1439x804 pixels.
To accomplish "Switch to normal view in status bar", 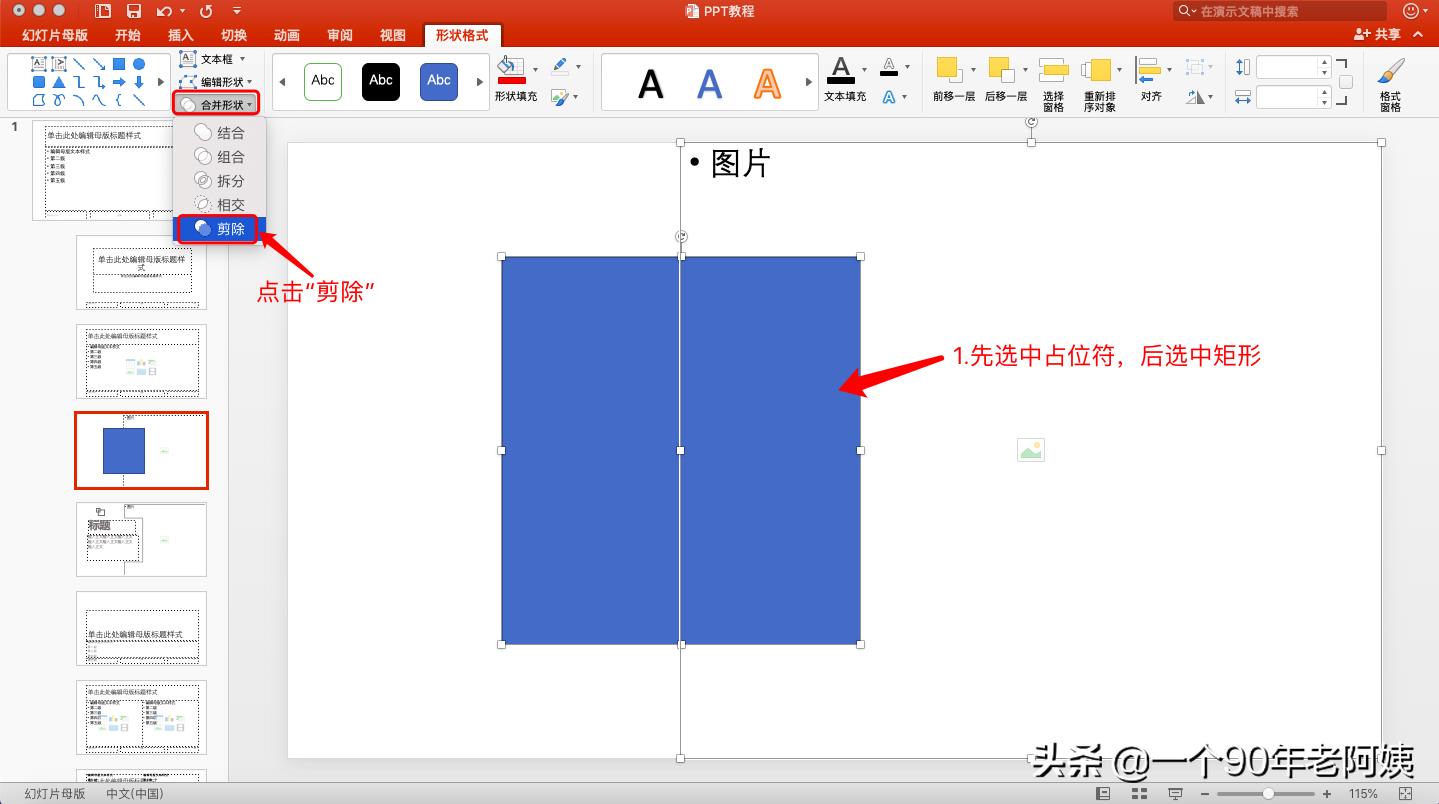I will (x=1103, y=792).
